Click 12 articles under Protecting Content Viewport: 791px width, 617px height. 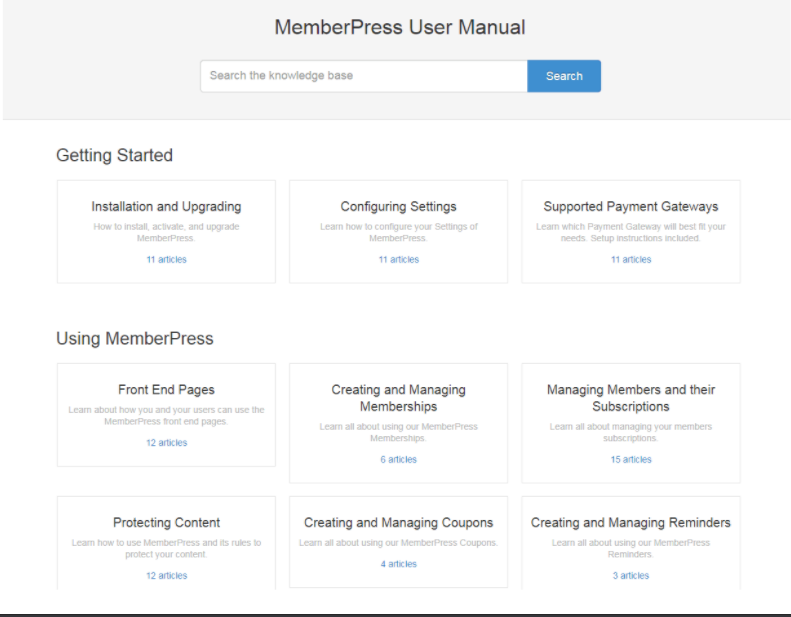(x=166, y=575)
